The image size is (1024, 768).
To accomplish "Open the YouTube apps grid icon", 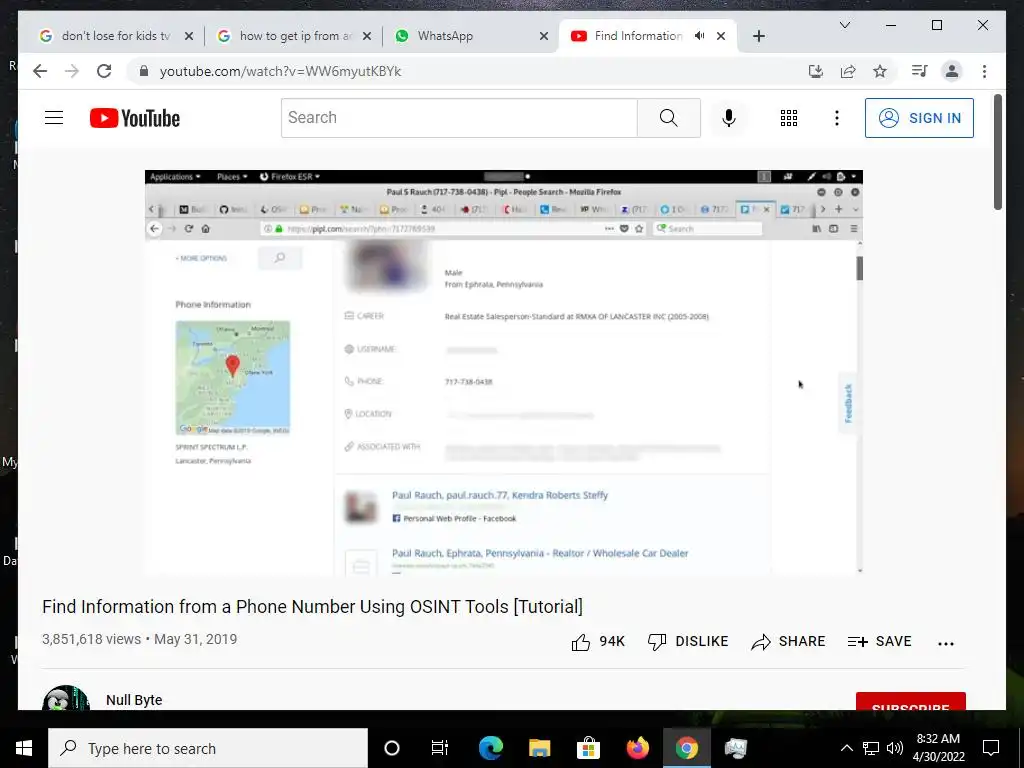I will [788, 118].
